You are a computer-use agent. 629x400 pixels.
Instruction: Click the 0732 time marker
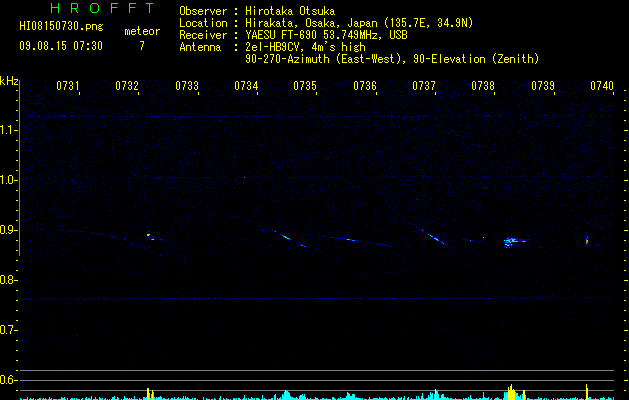pos(127,86)
